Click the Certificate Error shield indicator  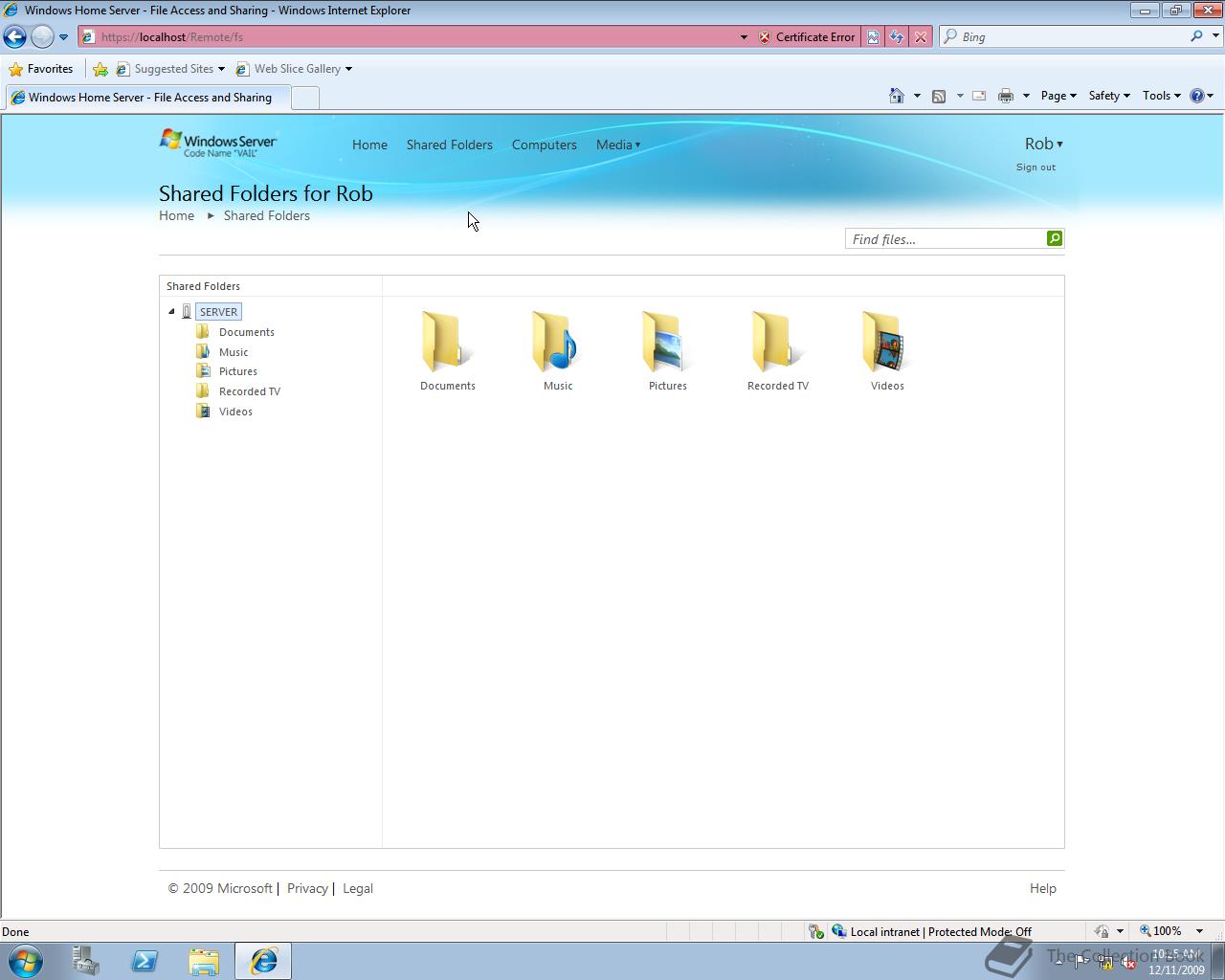806,36
